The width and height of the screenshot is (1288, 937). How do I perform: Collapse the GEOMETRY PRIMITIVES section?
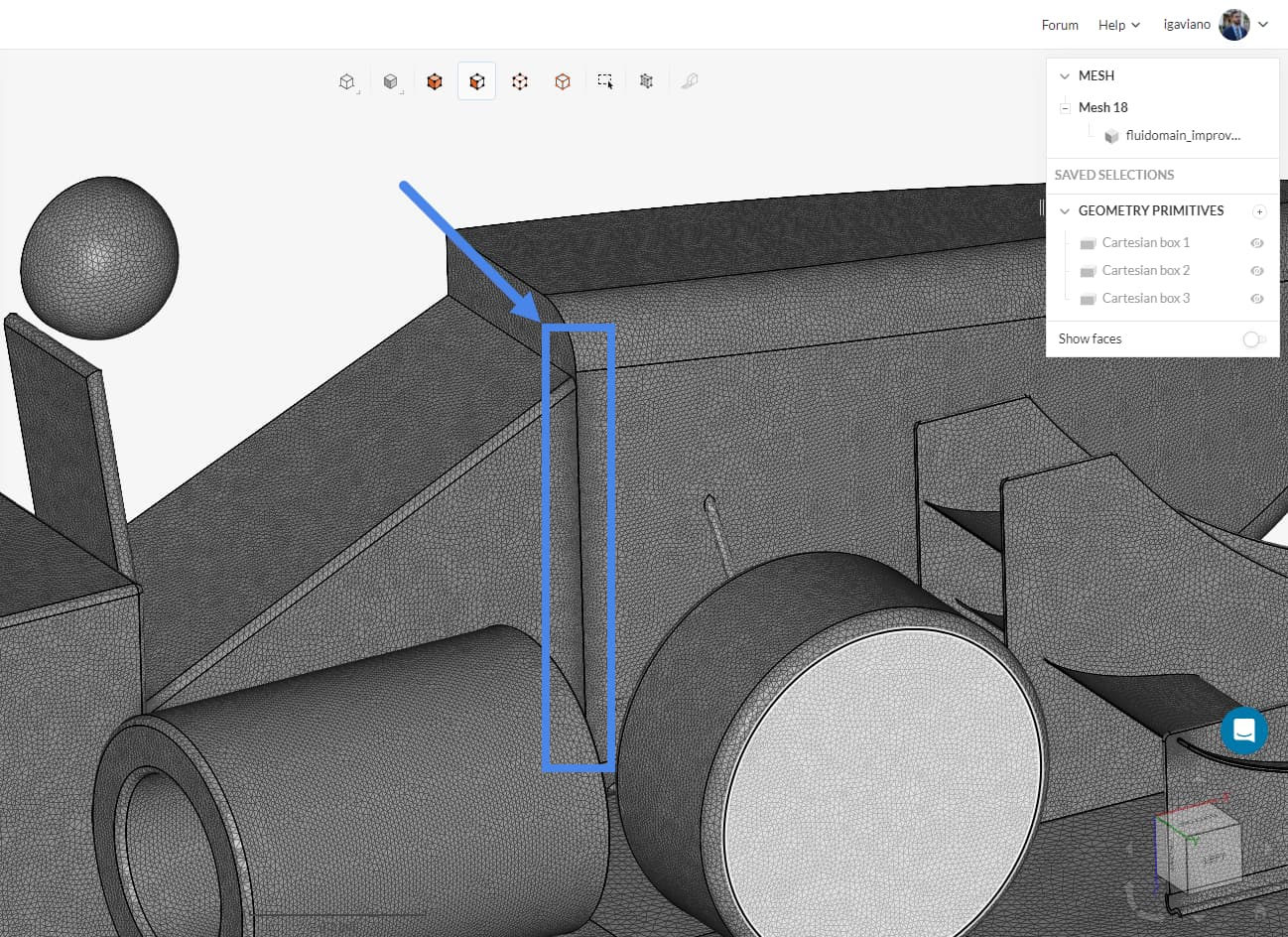pyautogui.click(x=1065, y=211)
